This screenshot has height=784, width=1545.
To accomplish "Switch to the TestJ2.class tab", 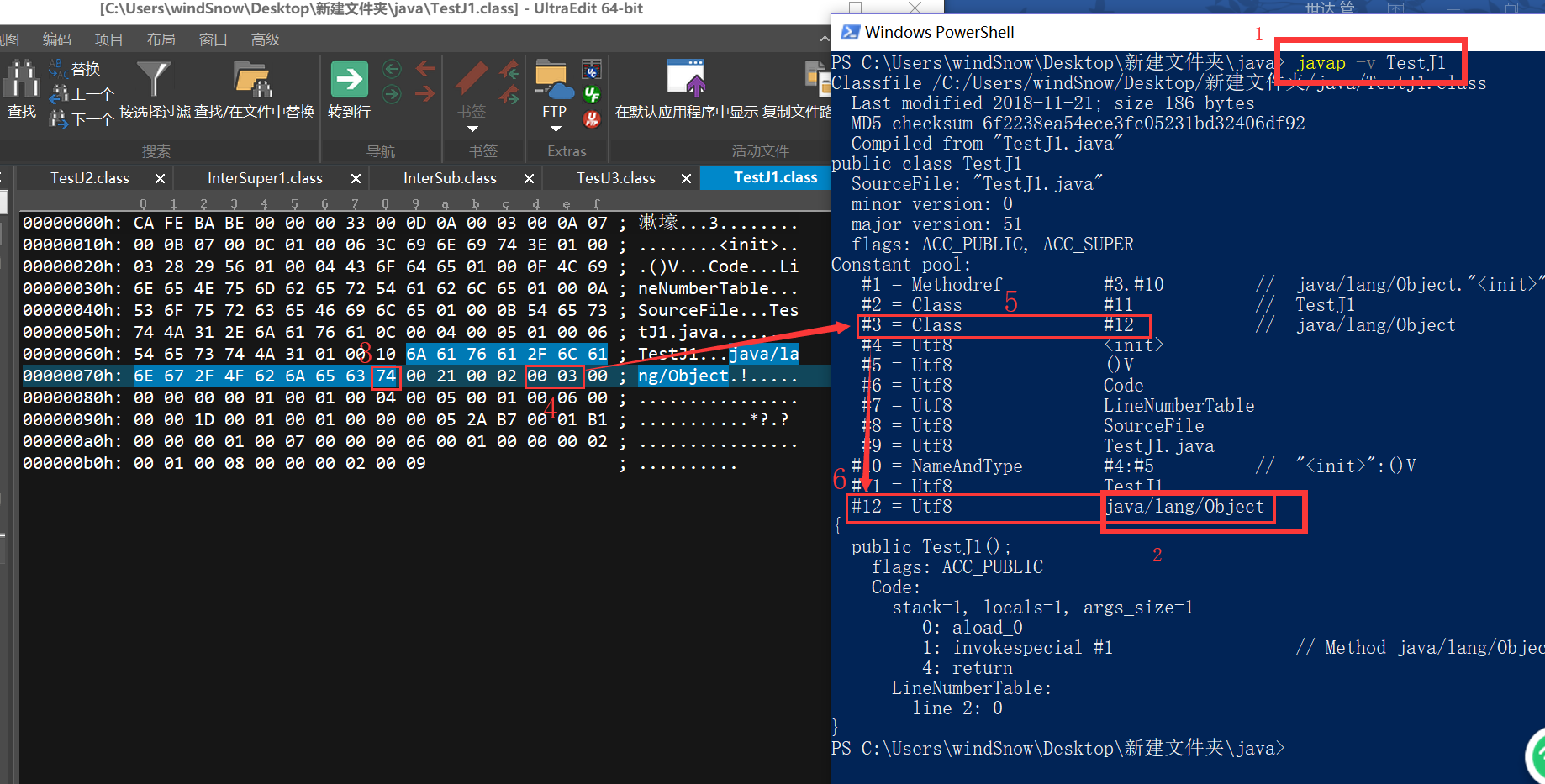I will pyautogui.click(x=90, y=178).
